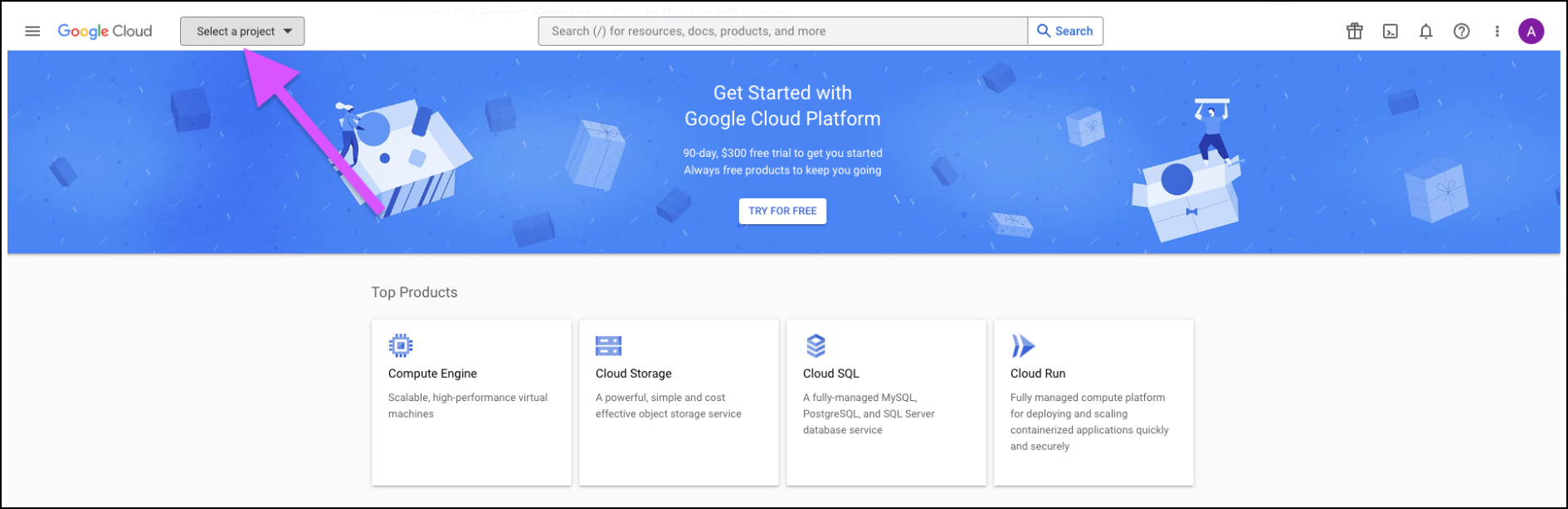1568x509 pixels.
Task: Click the blue Search button
Action: point(1065,32)
